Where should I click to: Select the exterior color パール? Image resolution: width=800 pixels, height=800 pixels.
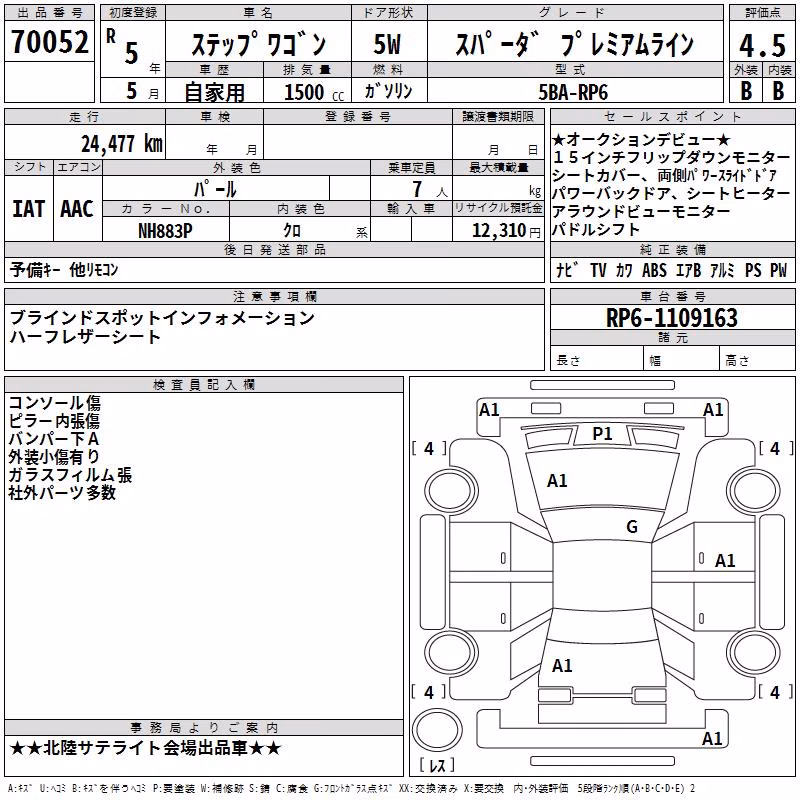pos(215,189)
